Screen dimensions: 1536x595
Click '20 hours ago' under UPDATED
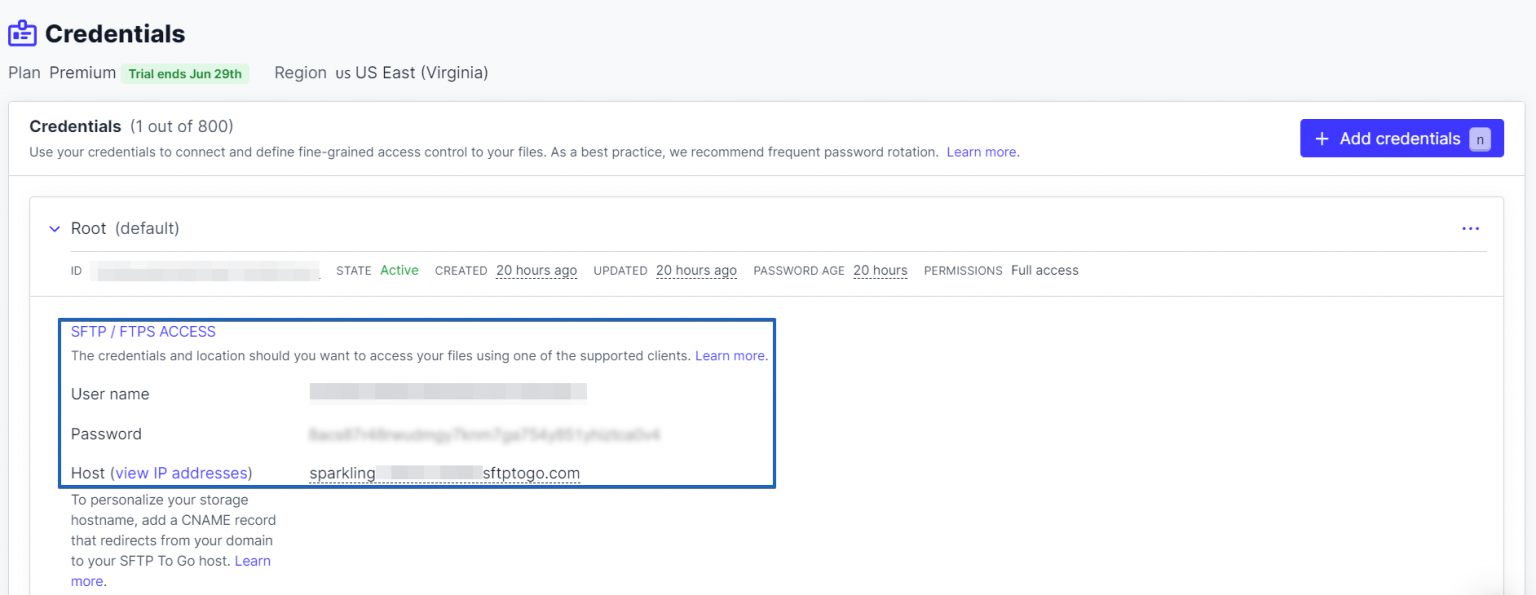(x=696, y=270)
